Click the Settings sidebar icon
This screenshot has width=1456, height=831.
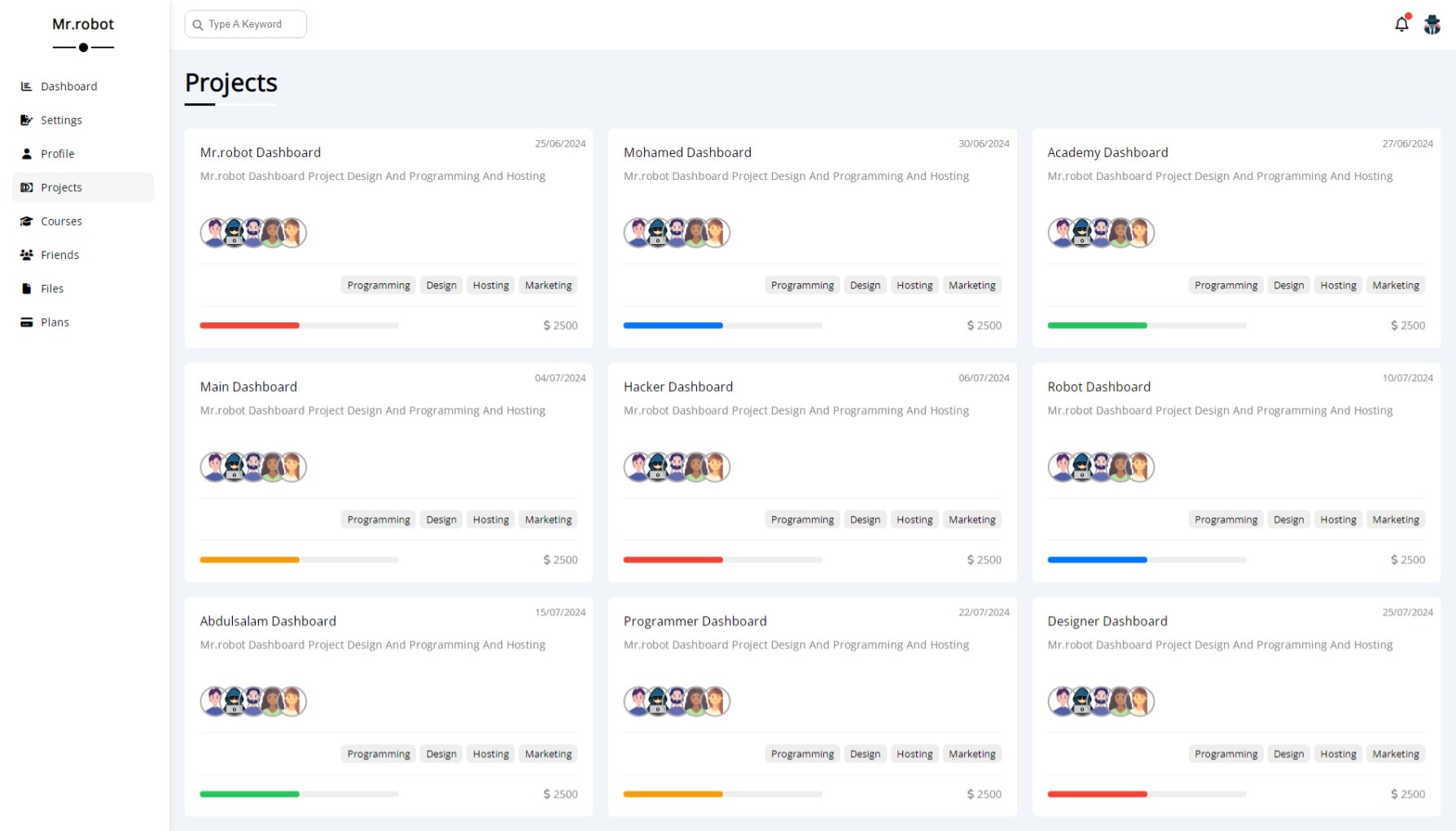26,120
